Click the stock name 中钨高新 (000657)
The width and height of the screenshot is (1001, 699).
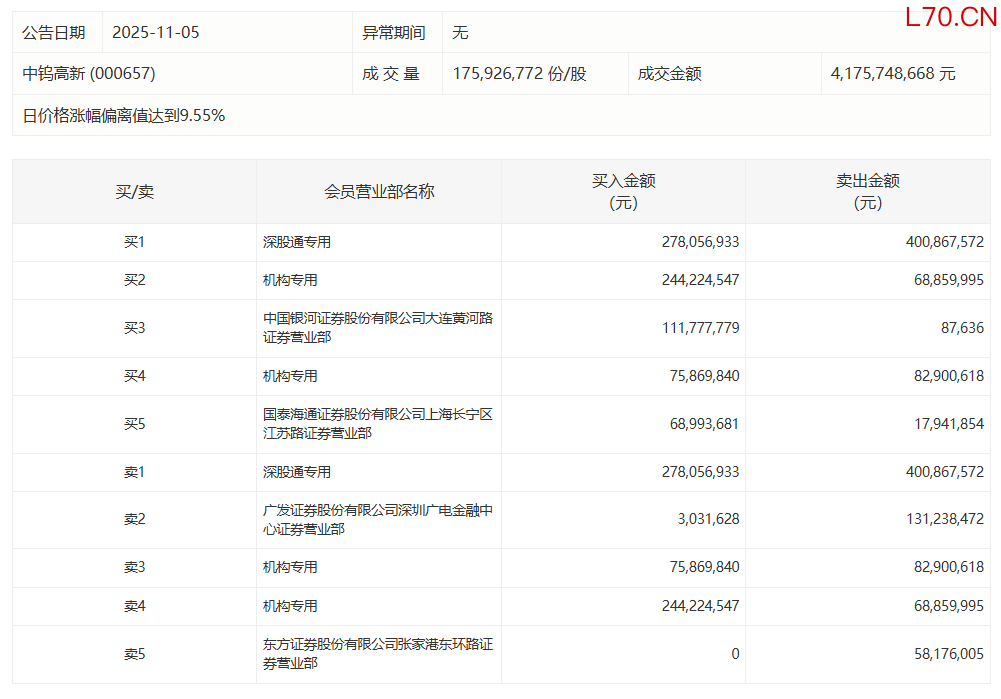point(89,74)
